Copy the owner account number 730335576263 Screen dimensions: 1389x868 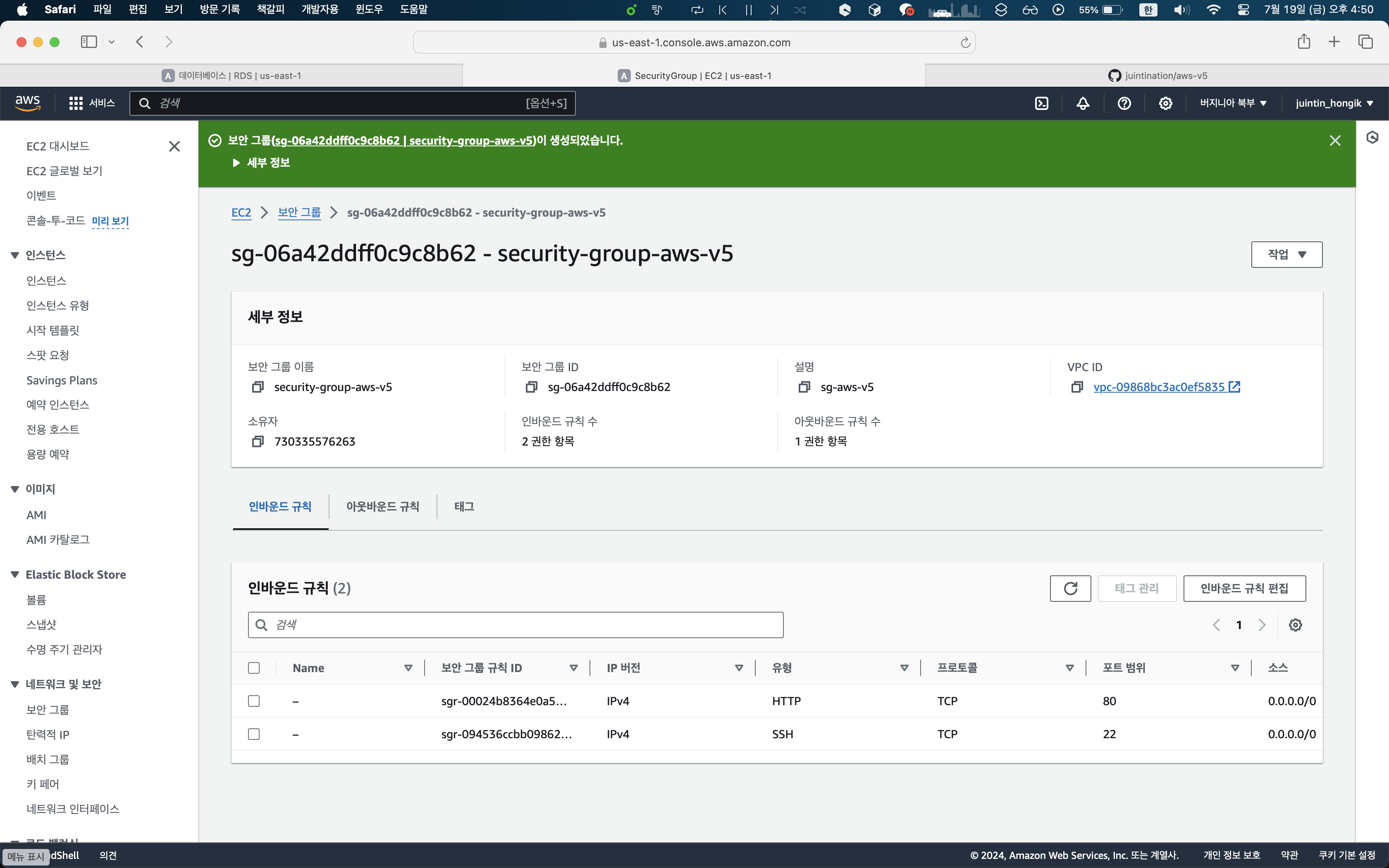pos(258,441)
